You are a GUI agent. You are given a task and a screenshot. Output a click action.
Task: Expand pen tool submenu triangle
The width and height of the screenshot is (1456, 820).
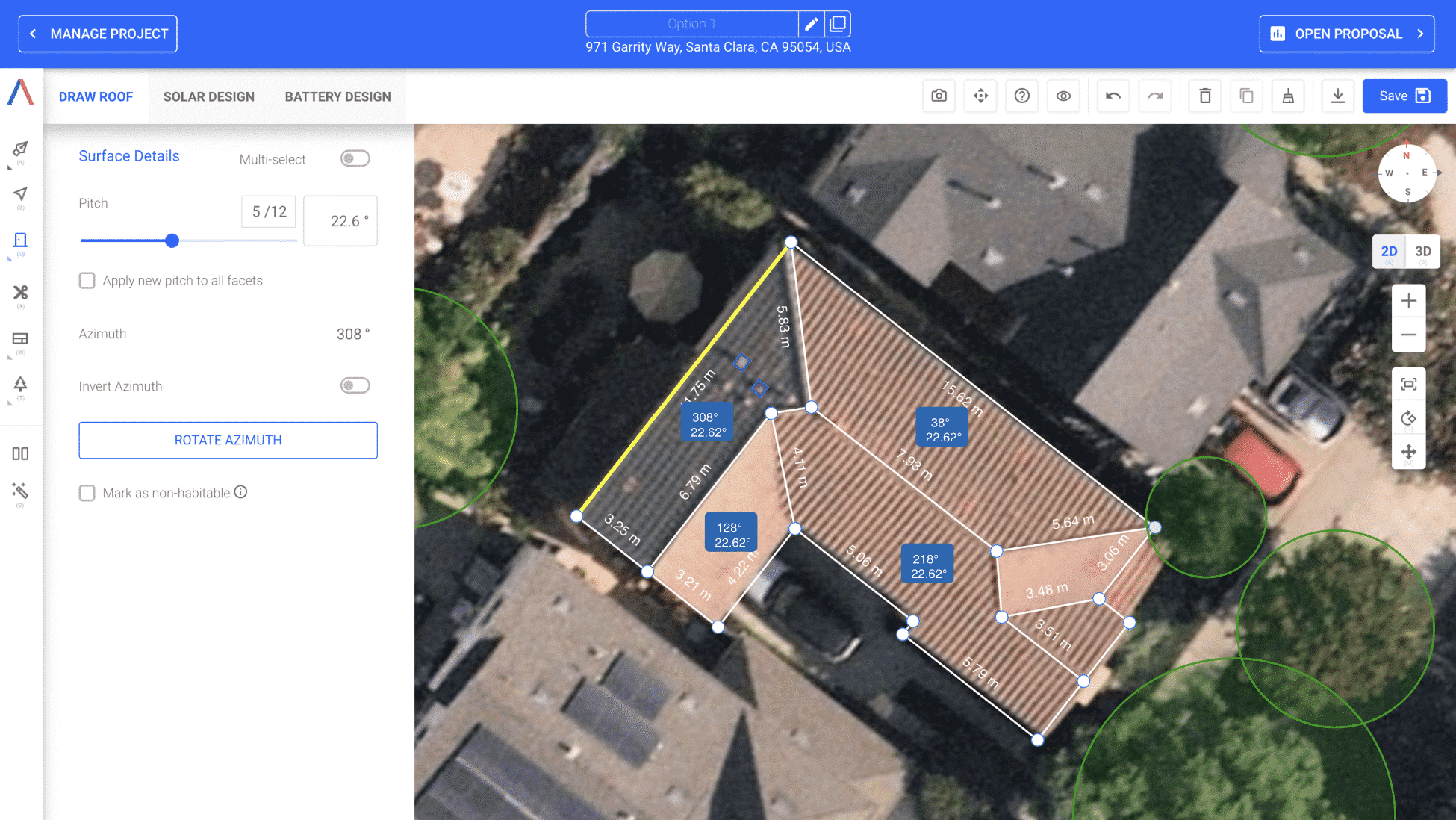(x=9, y=168)
